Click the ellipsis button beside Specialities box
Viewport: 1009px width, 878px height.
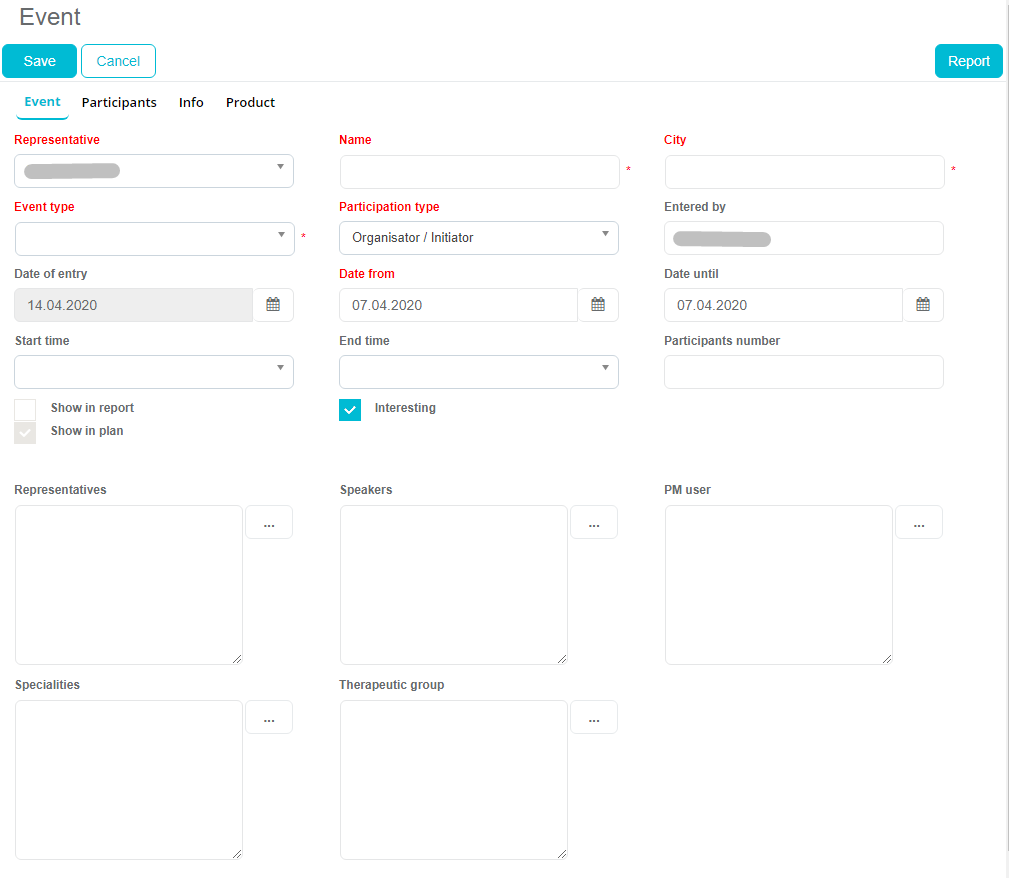tap(268, 718)
